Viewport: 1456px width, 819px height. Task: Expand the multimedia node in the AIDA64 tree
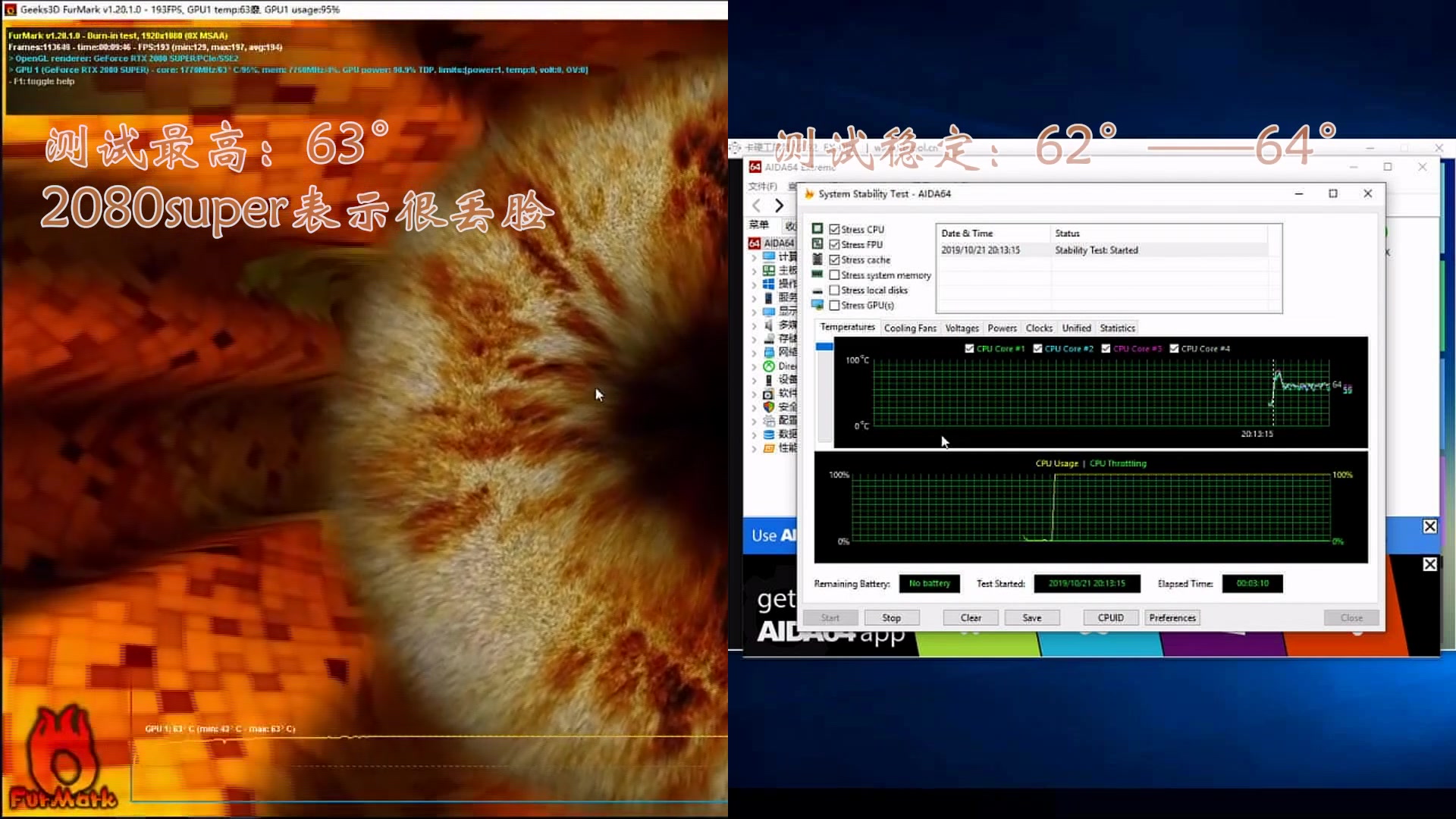pos(754,325)
